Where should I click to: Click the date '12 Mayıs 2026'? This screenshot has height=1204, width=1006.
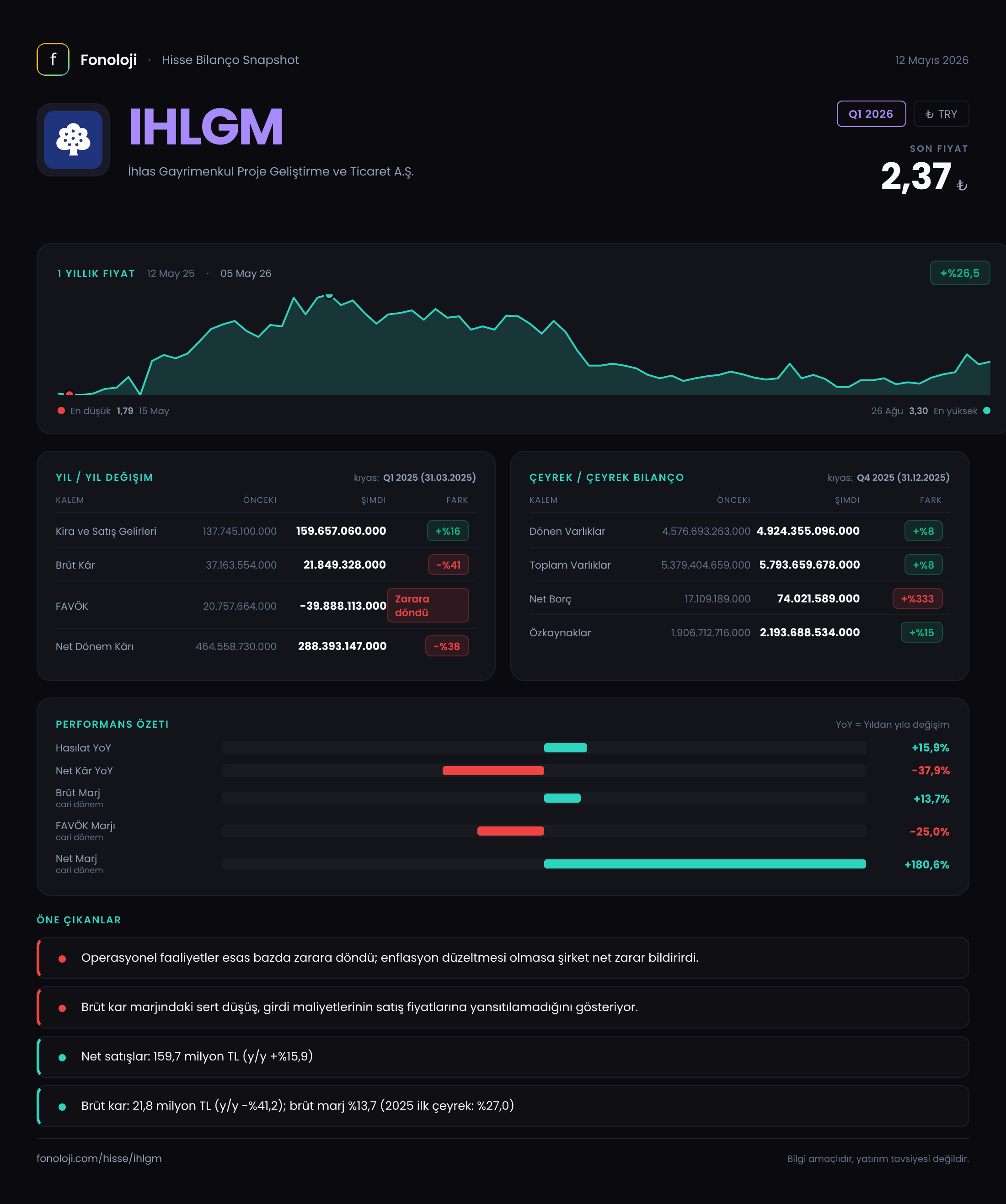pos(931,60)
